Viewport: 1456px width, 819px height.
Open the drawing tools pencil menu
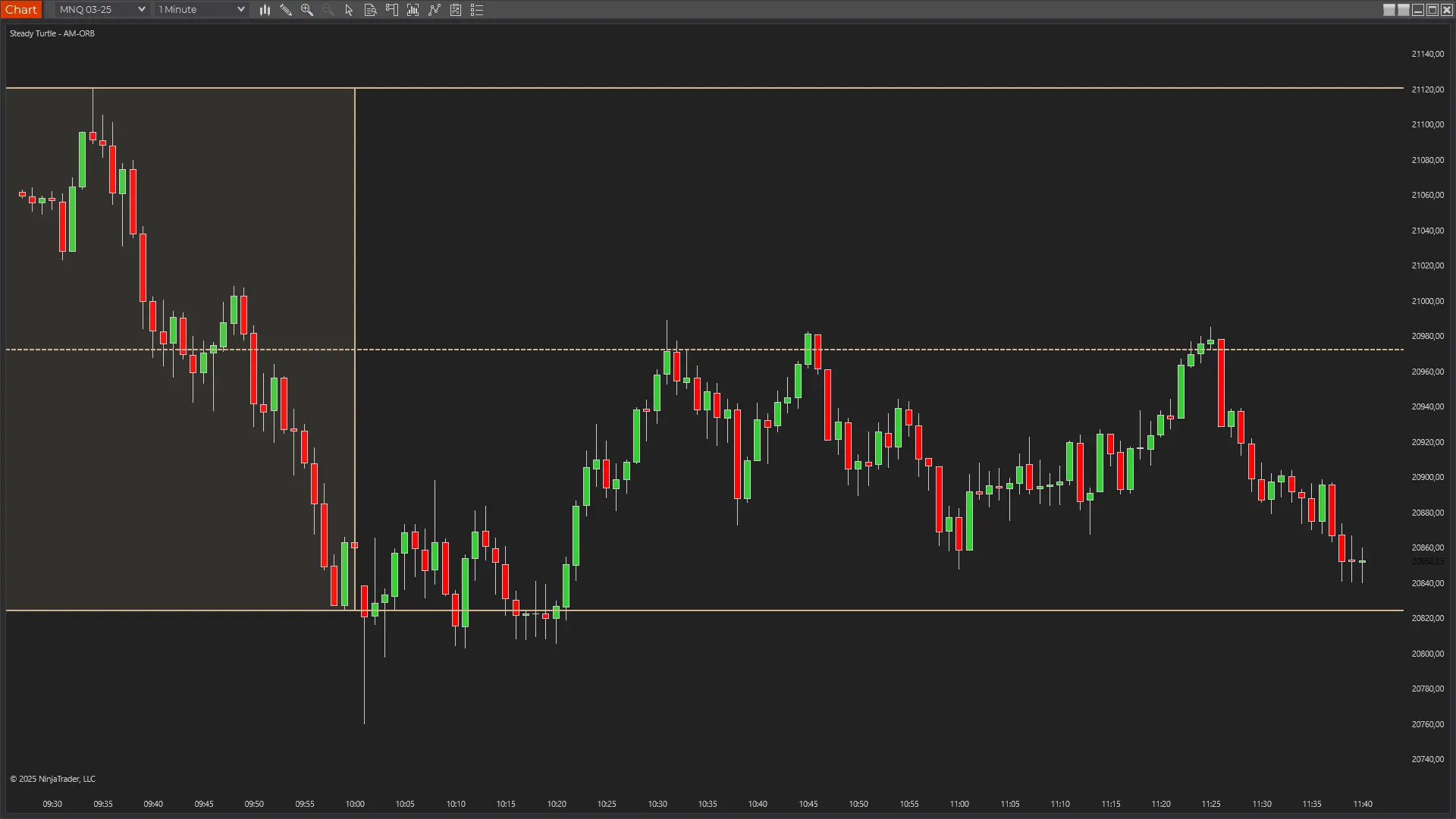tap(286, 10)
